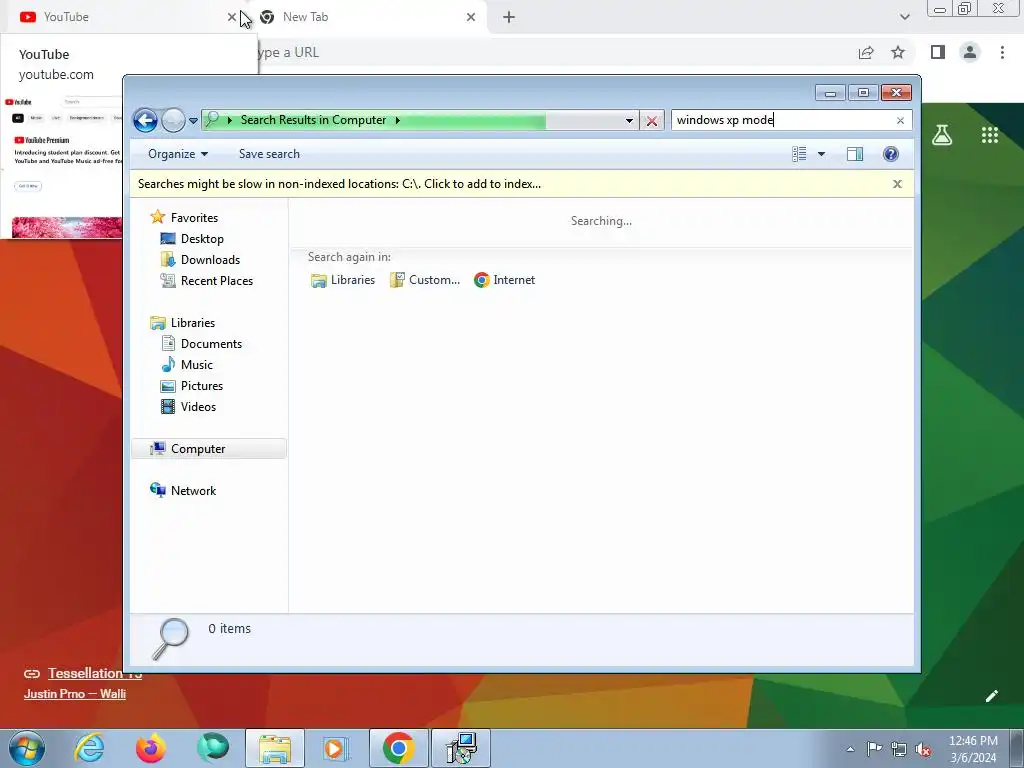Screen dimensions: 1024x768
Task: Launch Internet Explorer from the taskbar
Action: tap(89, 748)
